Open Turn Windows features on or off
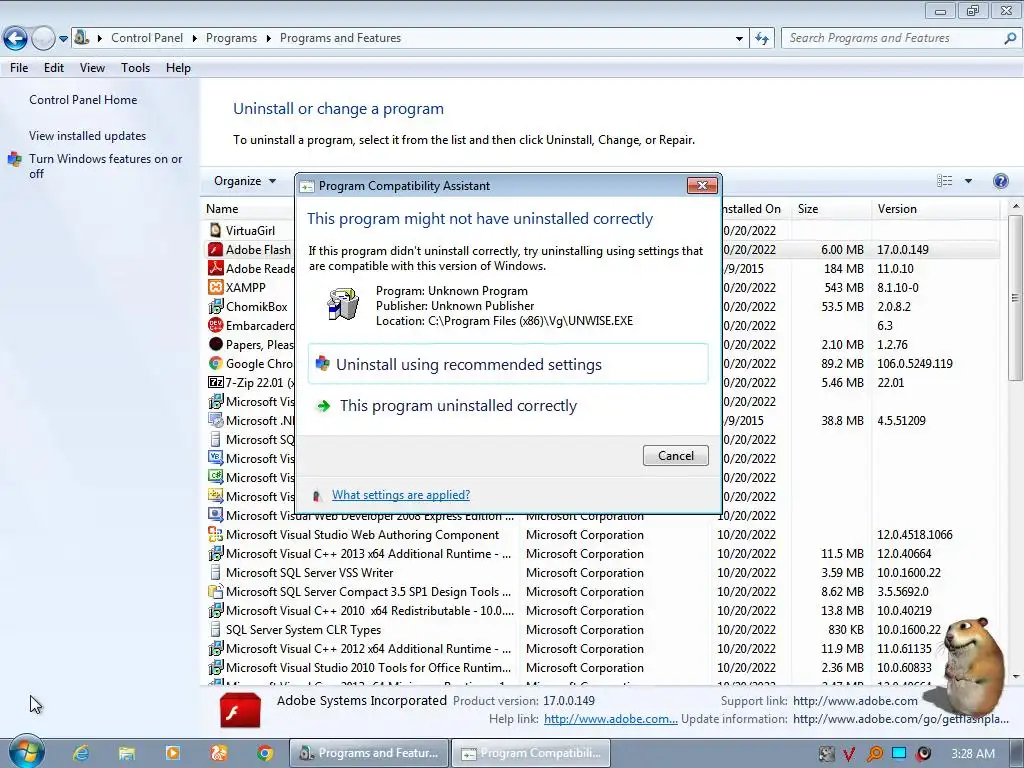The width and height of the screenshot is (1024, 768). pos(105,166)
